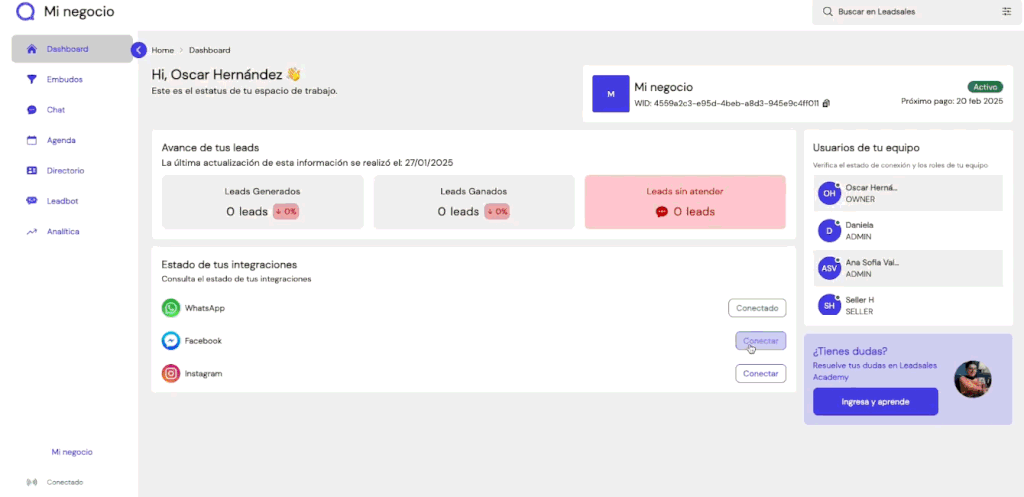Open the search filter settings icon
The width and height of the screenshot is (1024, 497).
1006,12
